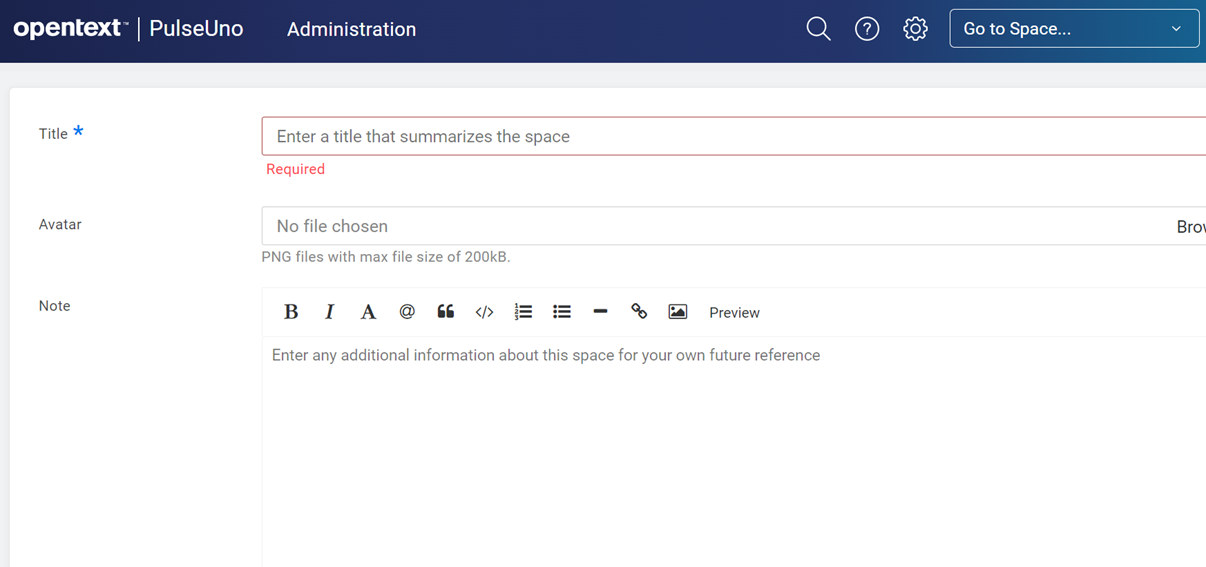Open the settings gear icon
1206x567 pixels.
[x=915, y=29]
